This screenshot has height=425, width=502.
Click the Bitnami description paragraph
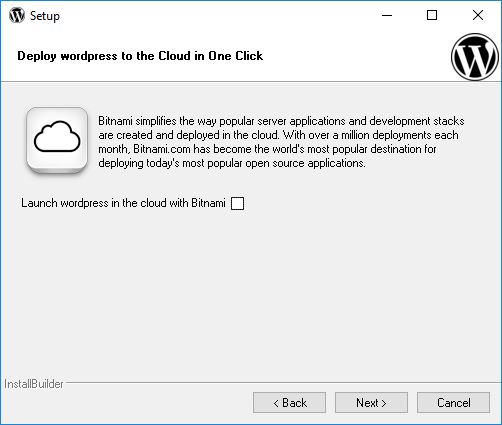click(x=281, y=142)
